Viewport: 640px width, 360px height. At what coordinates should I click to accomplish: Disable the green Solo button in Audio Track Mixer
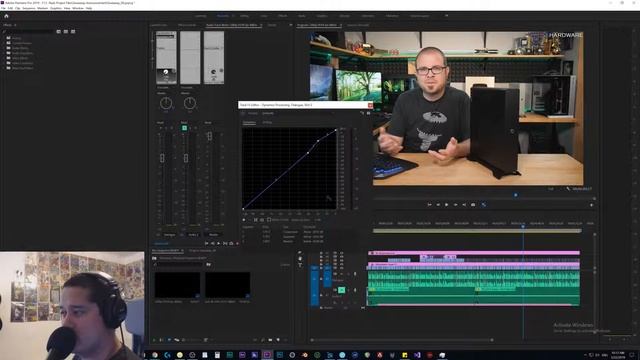184,128
